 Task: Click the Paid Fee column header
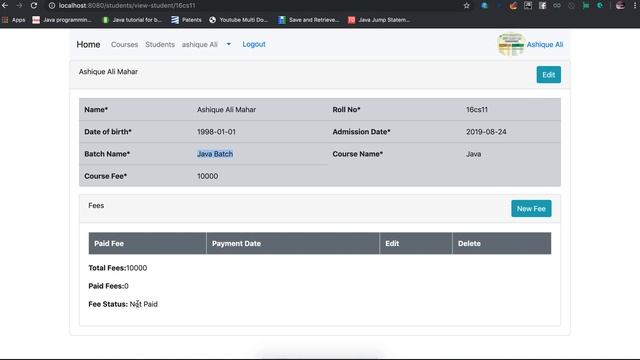pos(147,243)
